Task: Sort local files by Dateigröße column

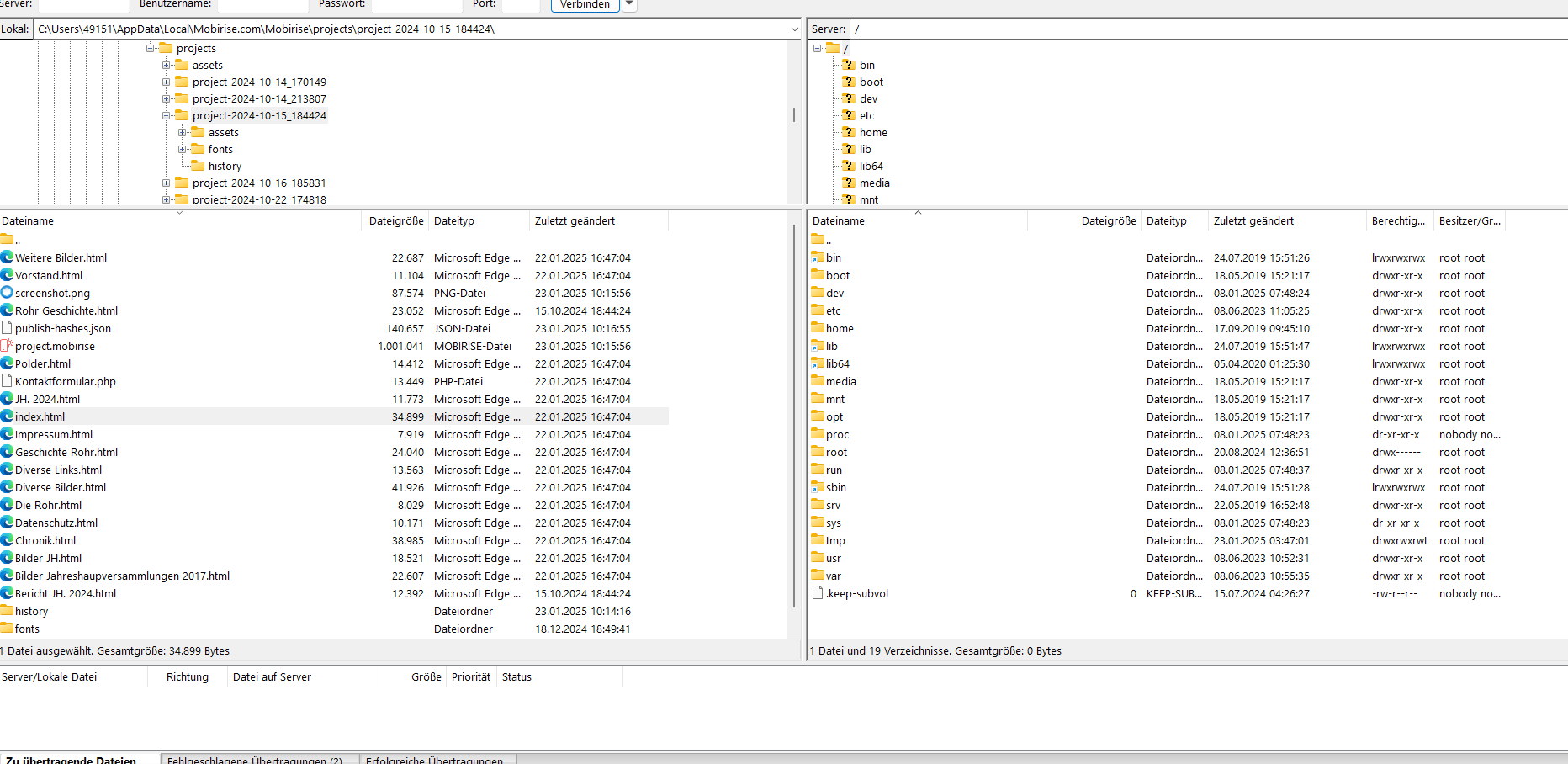Action: (x=395, y=221)
